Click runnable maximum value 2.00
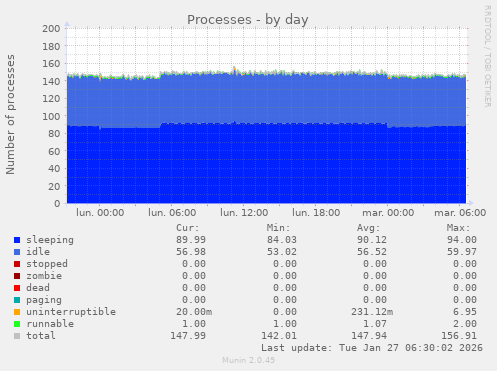Image resolution: width=497 pixels, height=371 pixels. 465,324
